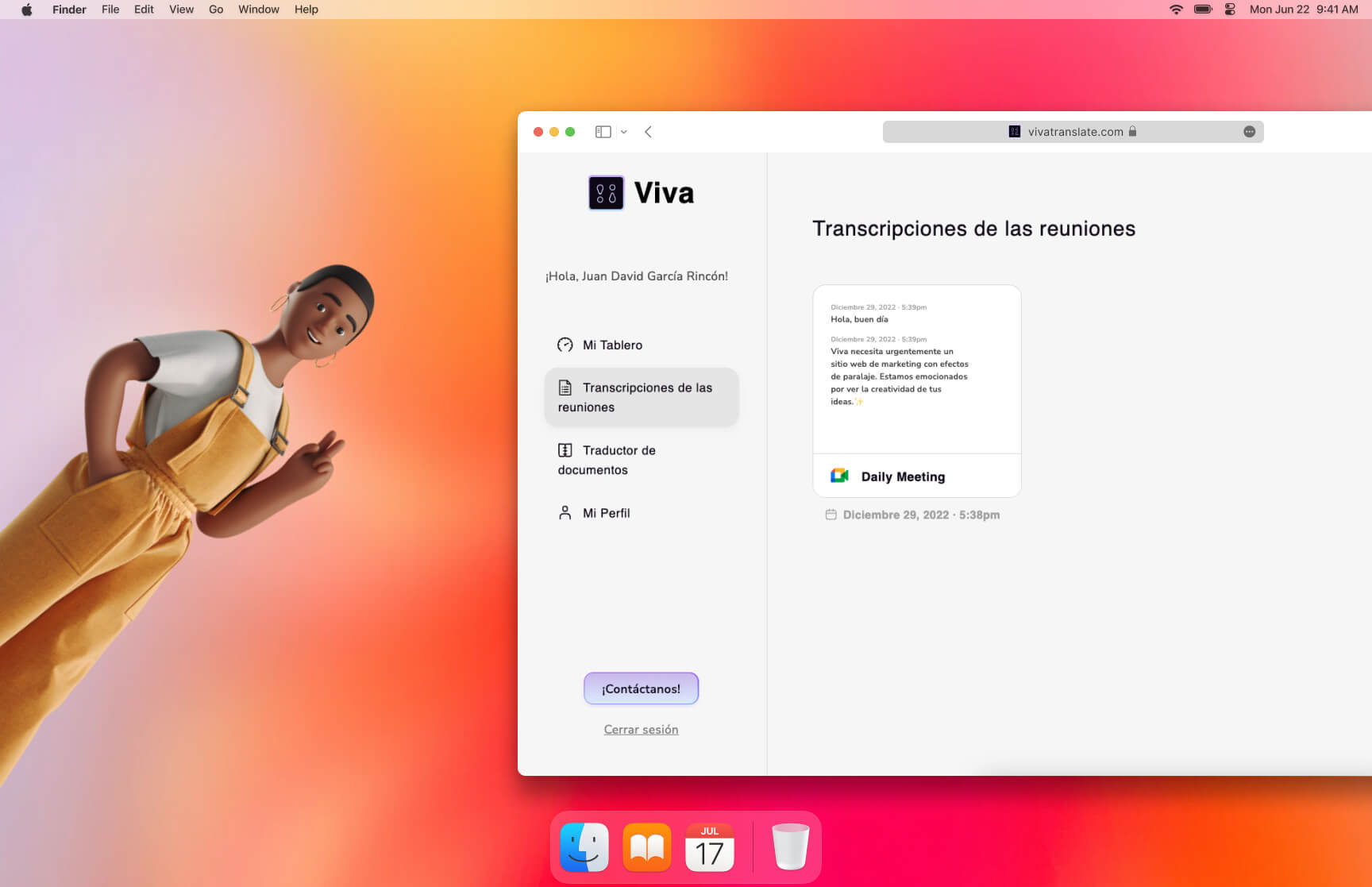
Task: Open Finder from the Dock
Action: point(584,847)
